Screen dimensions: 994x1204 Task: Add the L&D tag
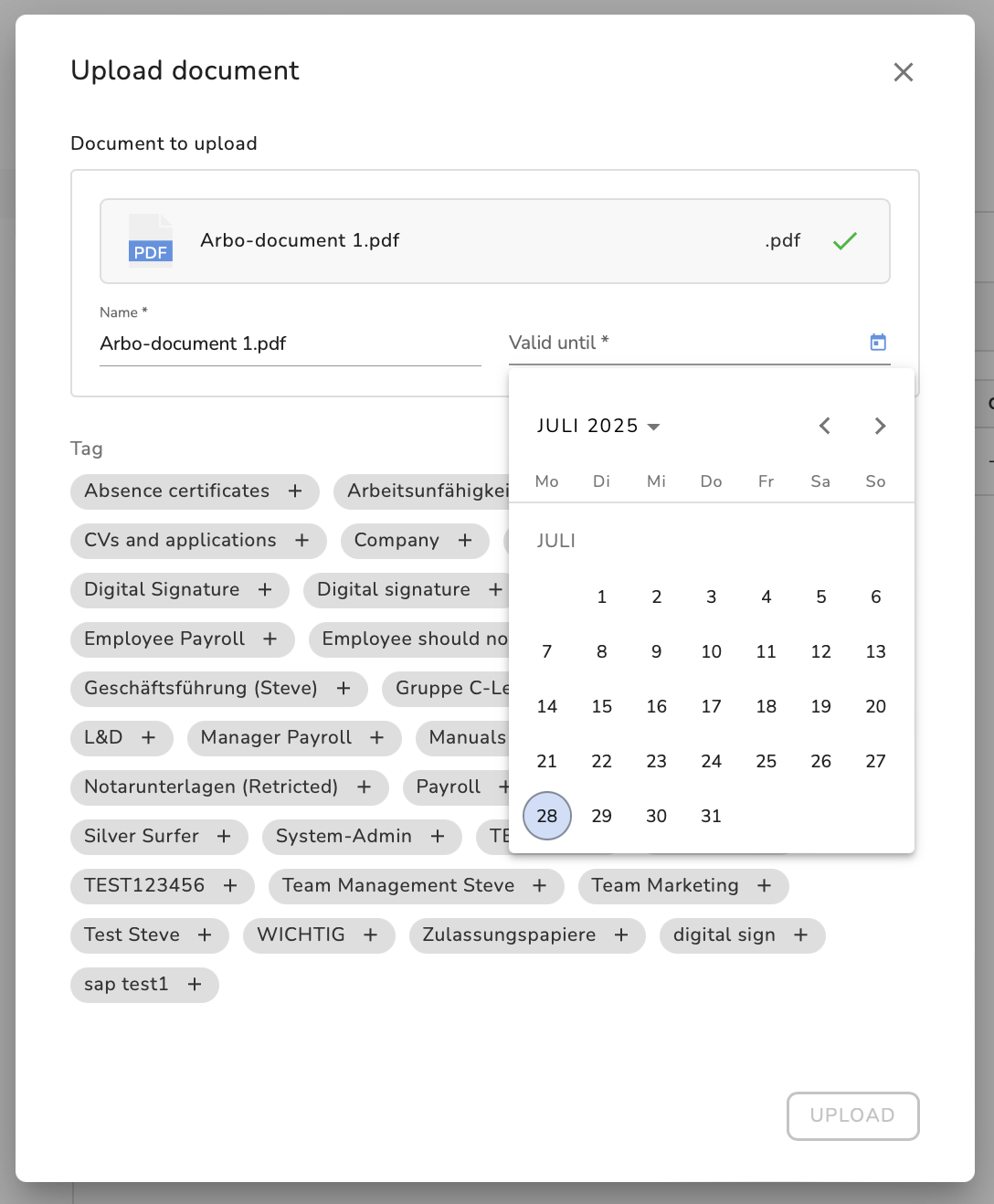[x=149, y=738]
